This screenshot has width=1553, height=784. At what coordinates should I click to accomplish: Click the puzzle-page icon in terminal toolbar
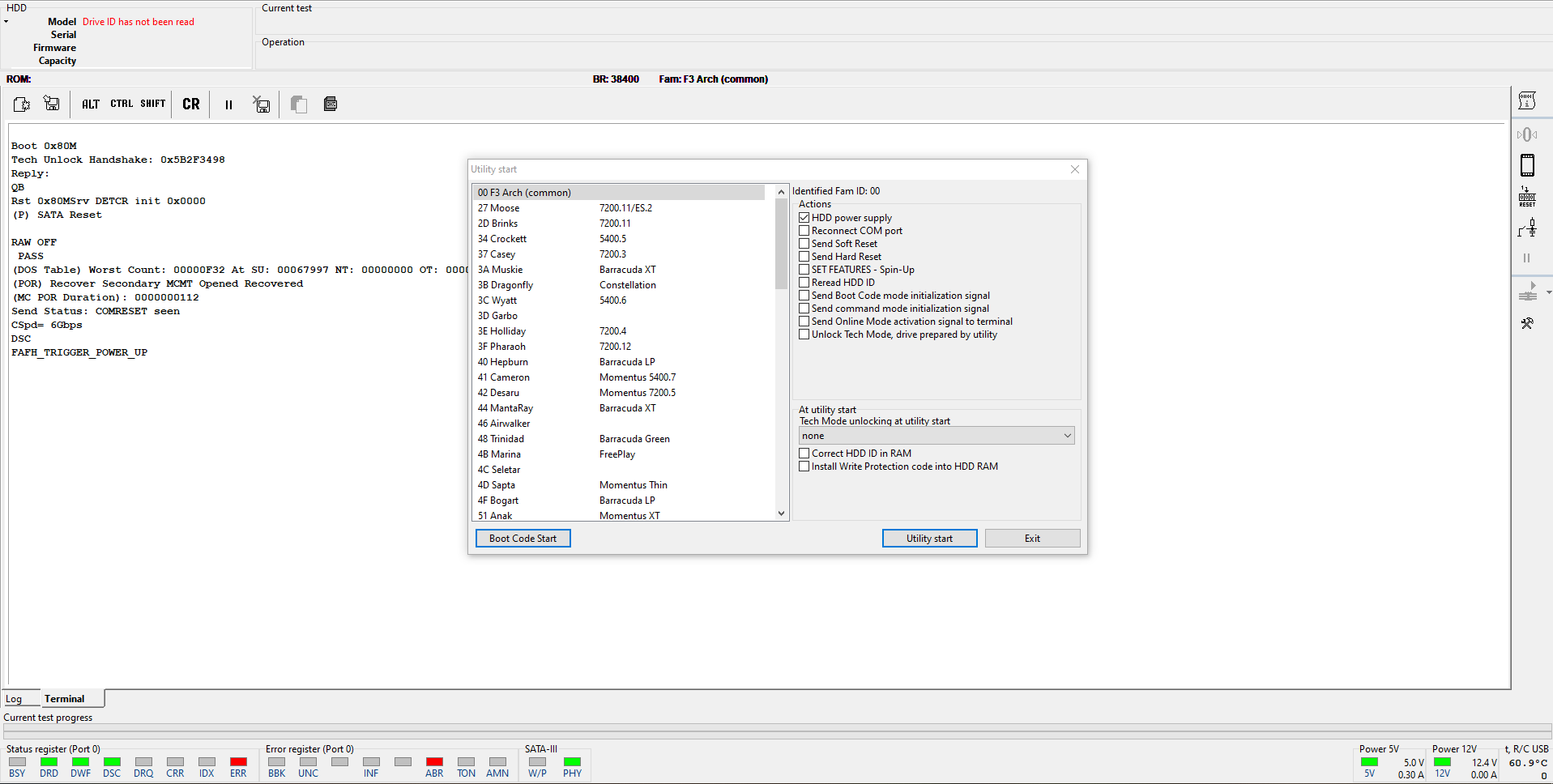coord(22,104)
